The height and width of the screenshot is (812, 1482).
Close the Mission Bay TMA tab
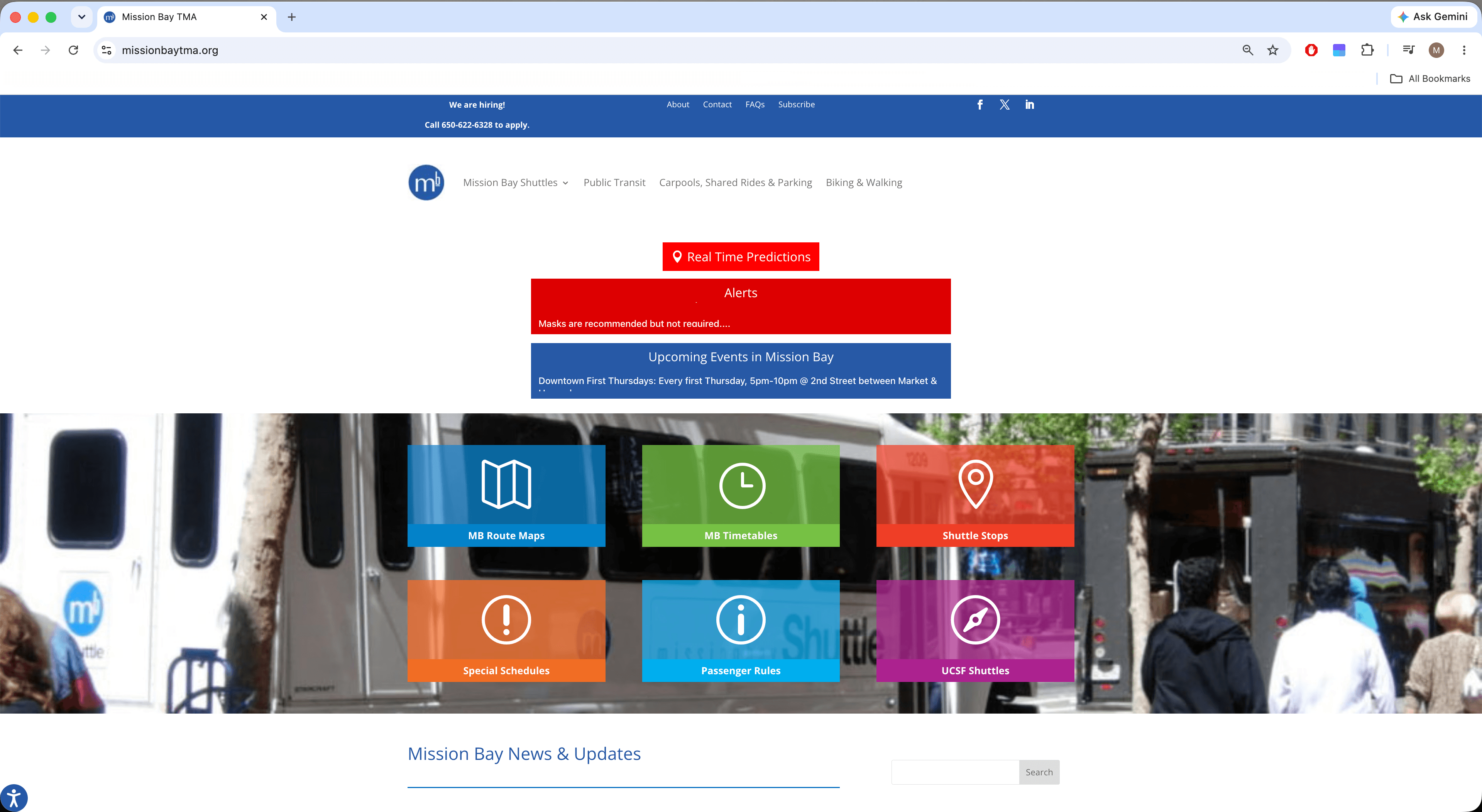pos(264,17)
